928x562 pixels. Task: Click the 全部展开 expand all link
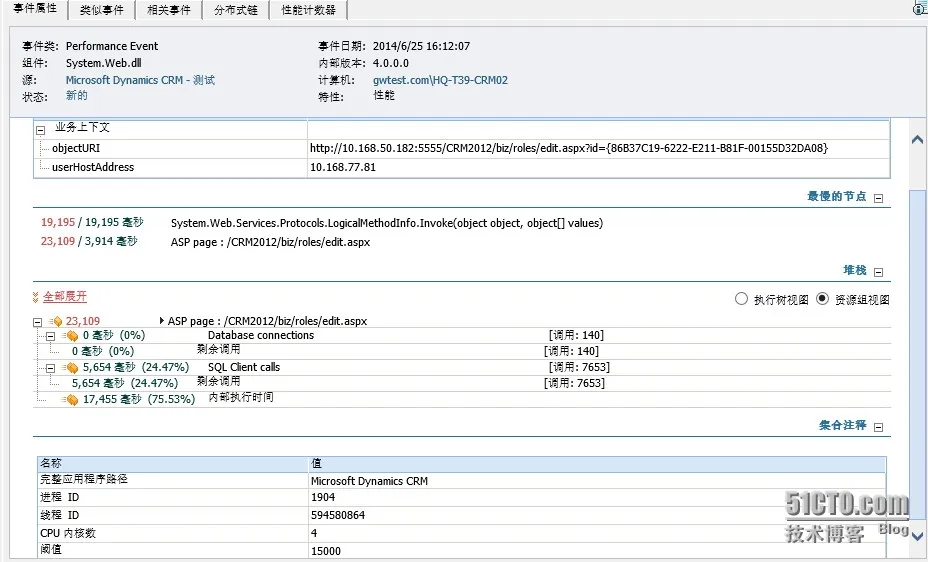tap(65, 296)
